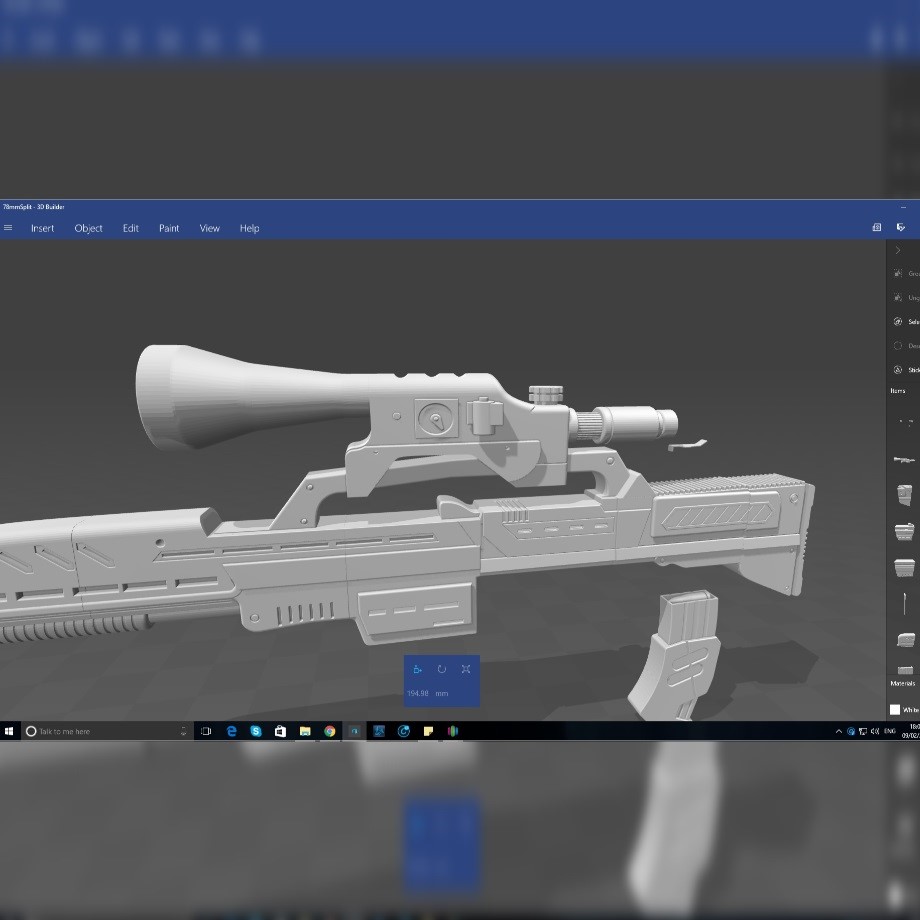The height and width of the screenshot is (920, 920).
Task: Click the White material swatch under Materials
Action: click(897, 710)
